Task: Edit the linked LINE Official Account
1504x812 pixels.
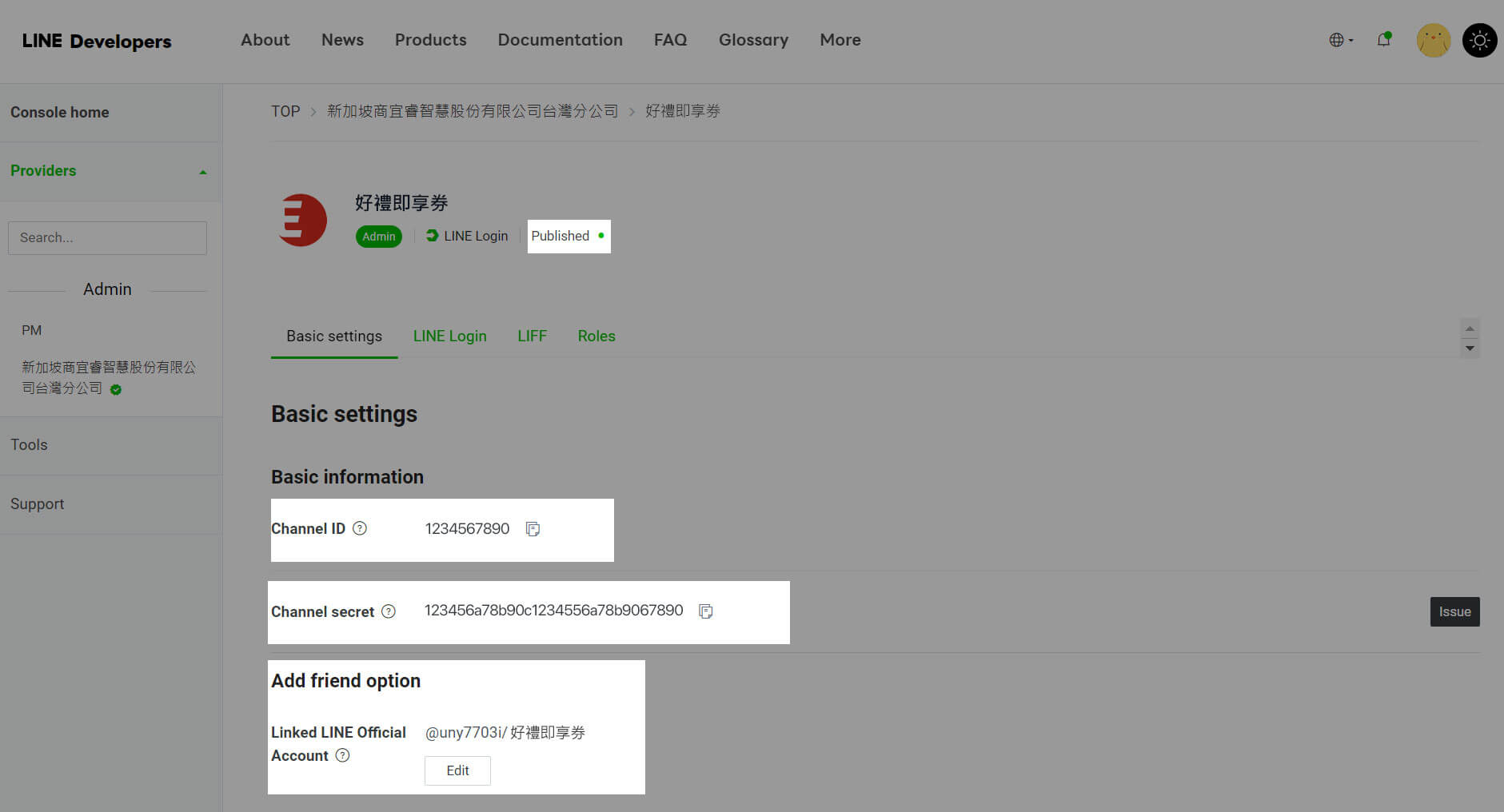Action: coord(457,770)
